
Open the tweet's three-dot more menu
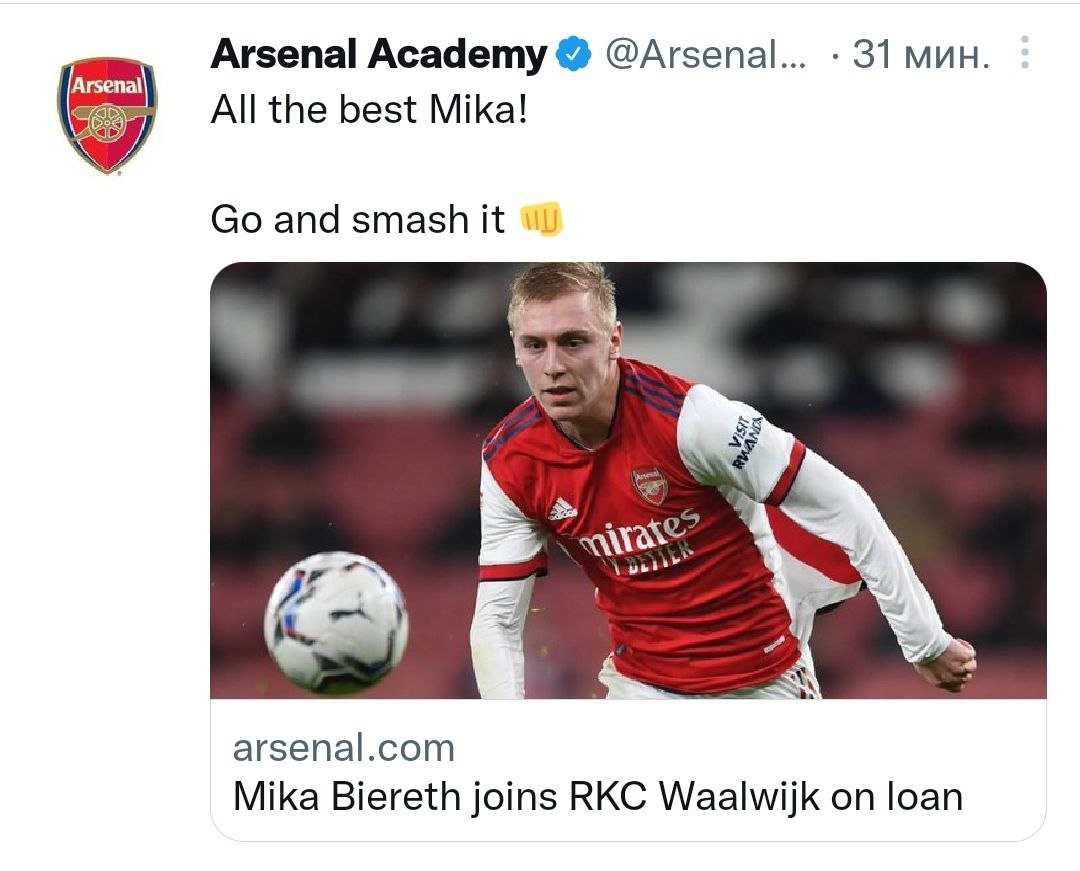1024,54
